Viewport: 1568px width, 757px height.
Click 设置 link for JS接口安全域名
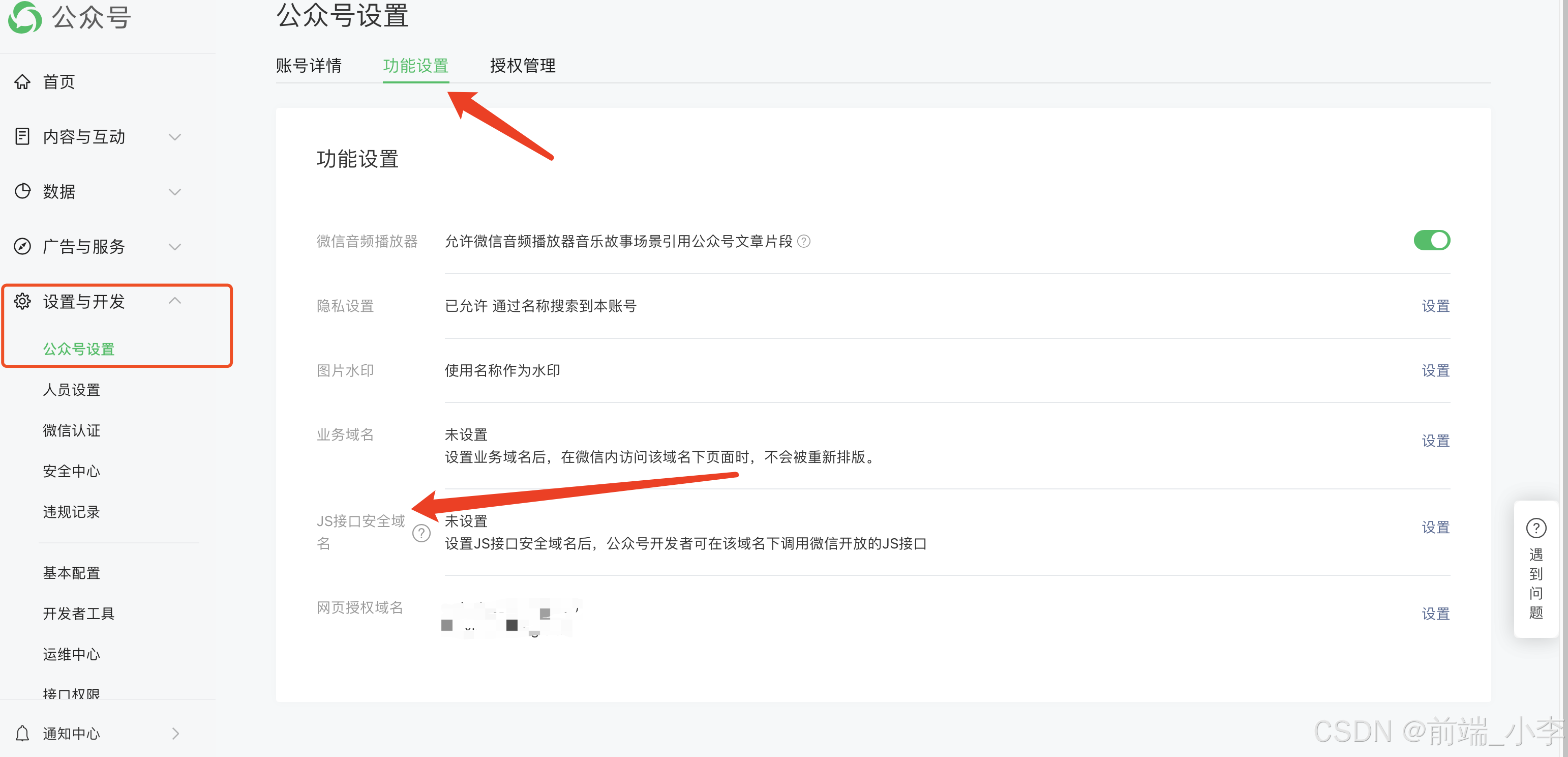pyautogui.click(x=1435, y=527)
